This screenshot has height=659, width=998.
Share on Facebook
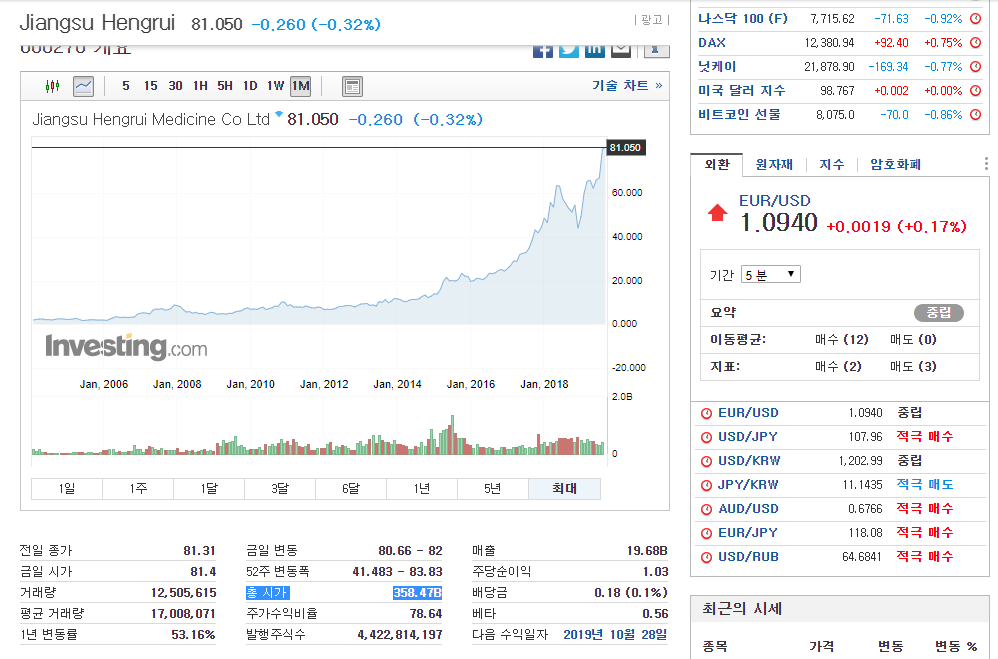click(543, 51)
